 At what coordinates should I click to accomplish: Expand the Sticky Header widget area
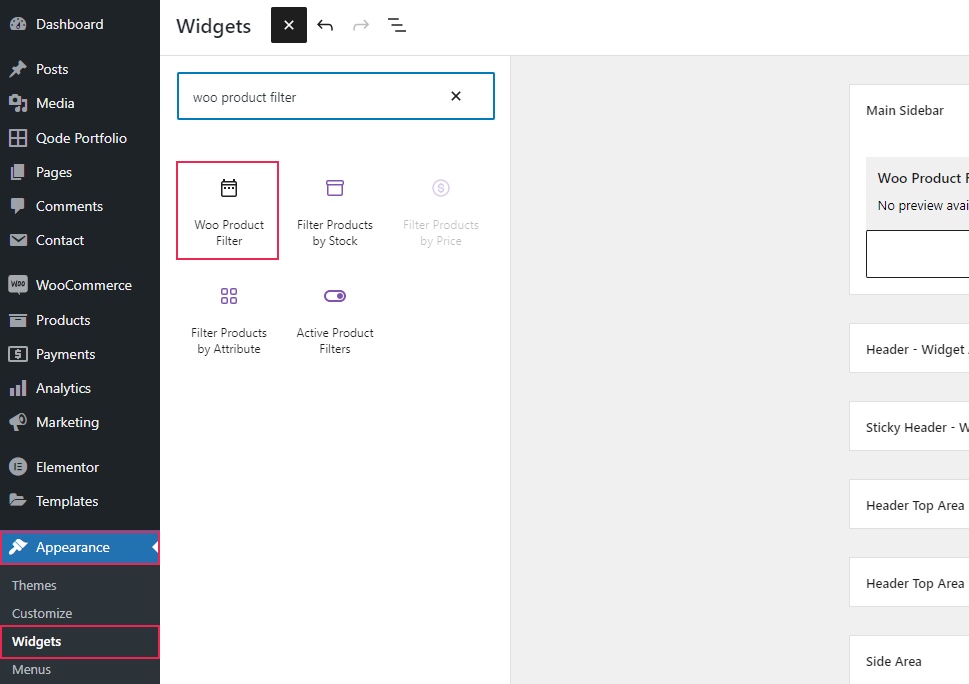[909, 428]
